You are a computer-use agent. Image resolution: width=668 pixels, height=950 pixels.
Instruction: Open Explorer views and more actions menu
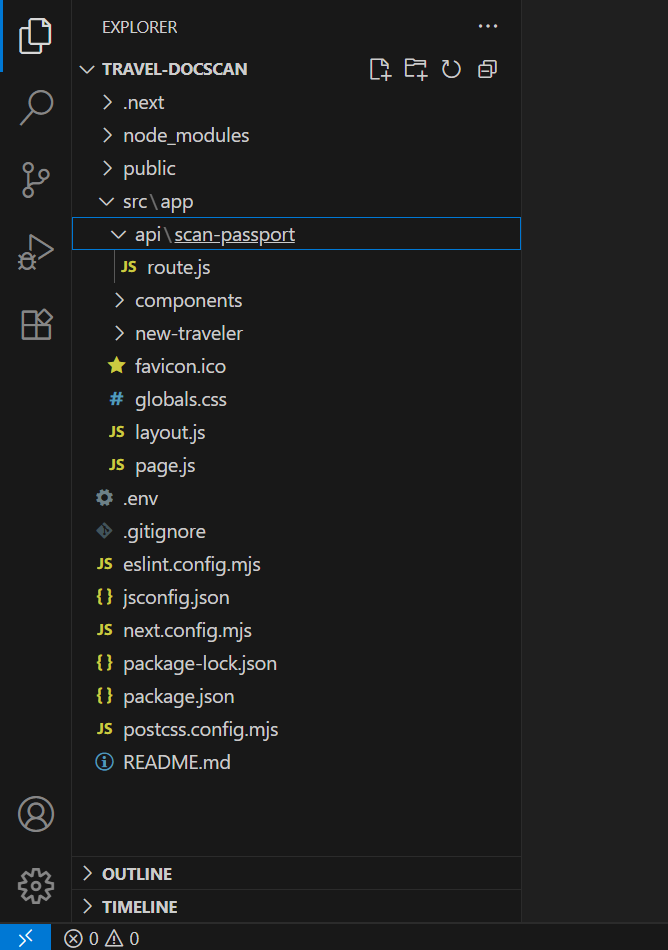coord(488,27)
